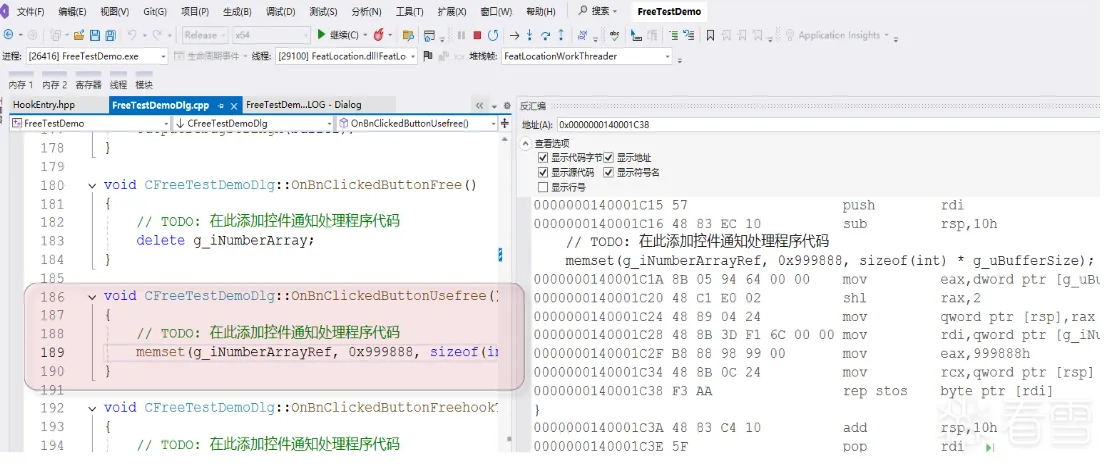Toggle the 显示代码字节 checkbox
Screen dimensions: 1114x476
coord(544,158)
